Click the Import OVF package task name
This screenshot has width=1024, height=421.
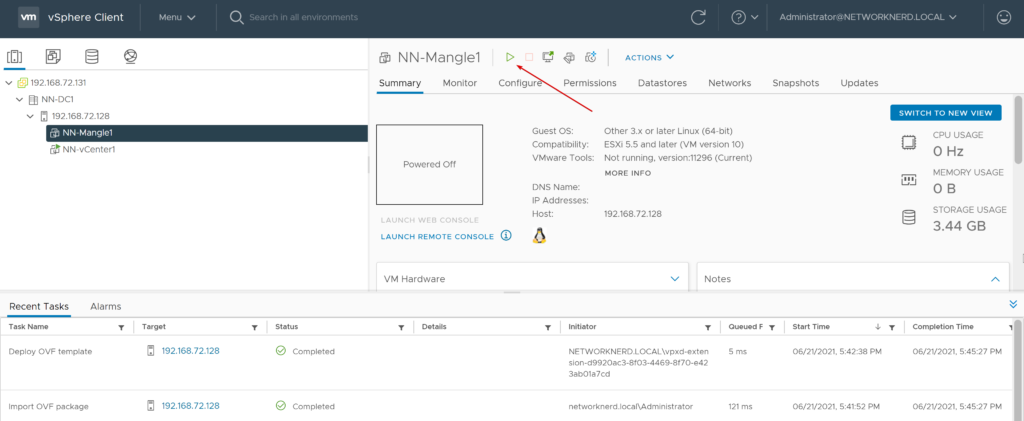pyautogui.click(x=48, y=406)
